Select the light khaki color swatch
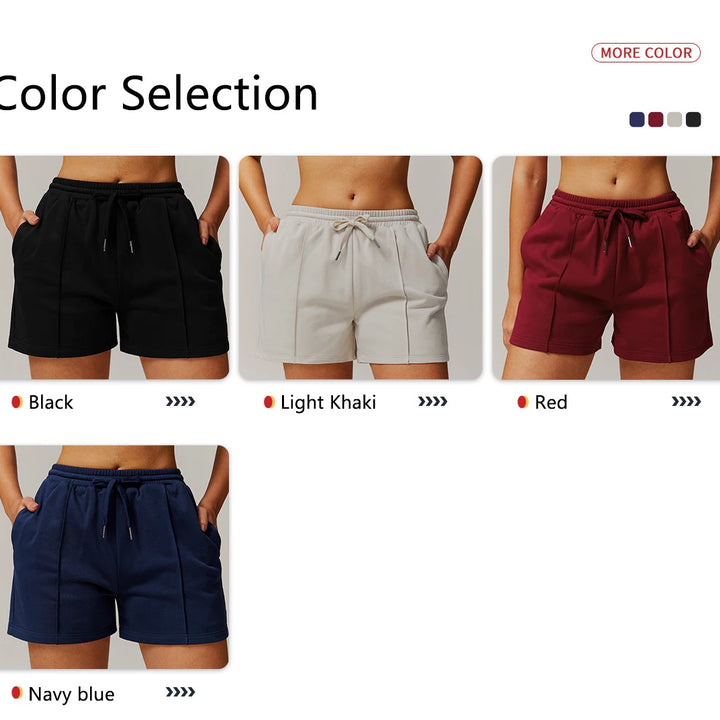 coord(675,119)
